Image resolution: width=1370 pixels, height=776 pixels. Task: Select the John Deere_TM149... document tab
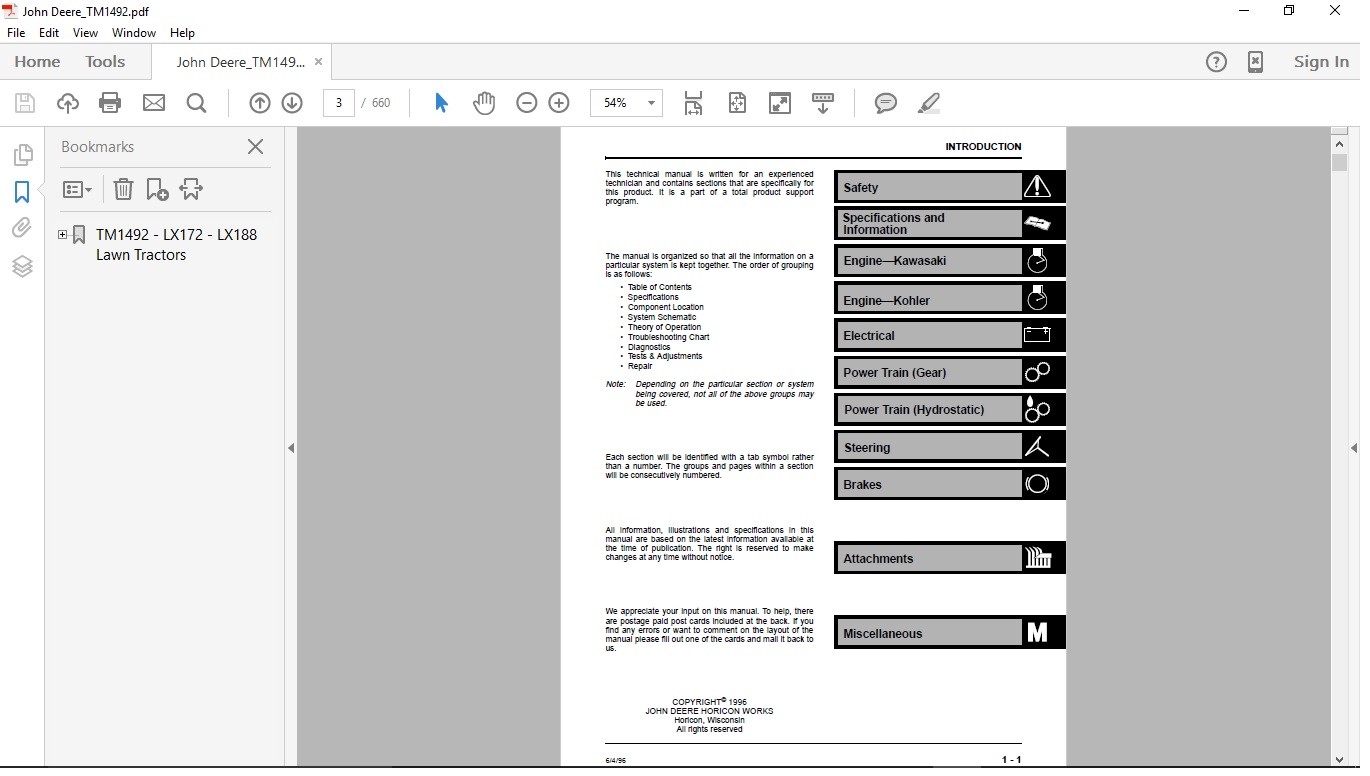pyautogui.click(x=240, y=62)
